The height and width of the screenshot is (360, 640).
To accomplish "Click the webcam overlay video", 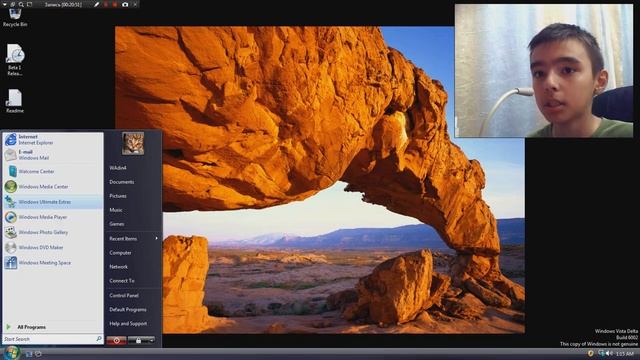I will click(544, 71).
